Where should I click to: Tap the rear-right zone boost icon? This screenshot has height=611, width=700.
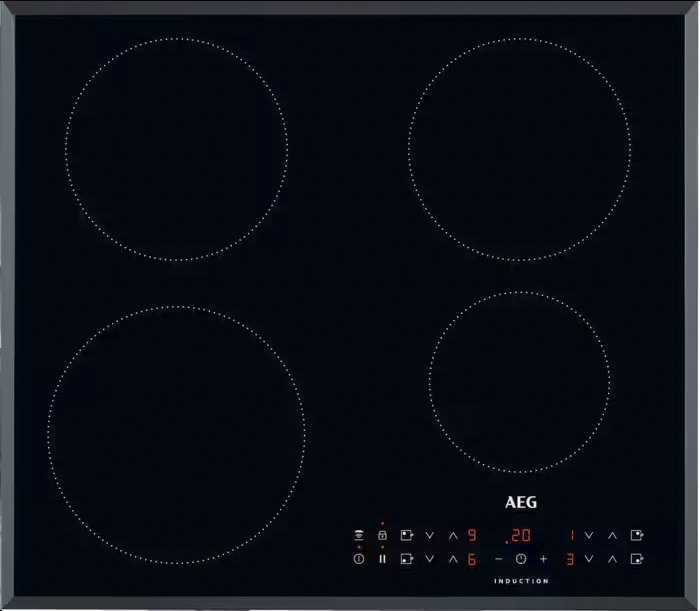637,535
